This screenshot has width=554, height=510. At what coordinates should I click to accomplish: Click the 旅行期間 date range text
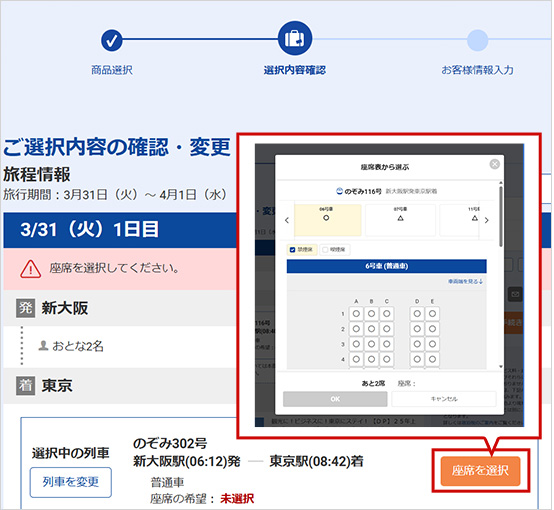click(115, 195)
